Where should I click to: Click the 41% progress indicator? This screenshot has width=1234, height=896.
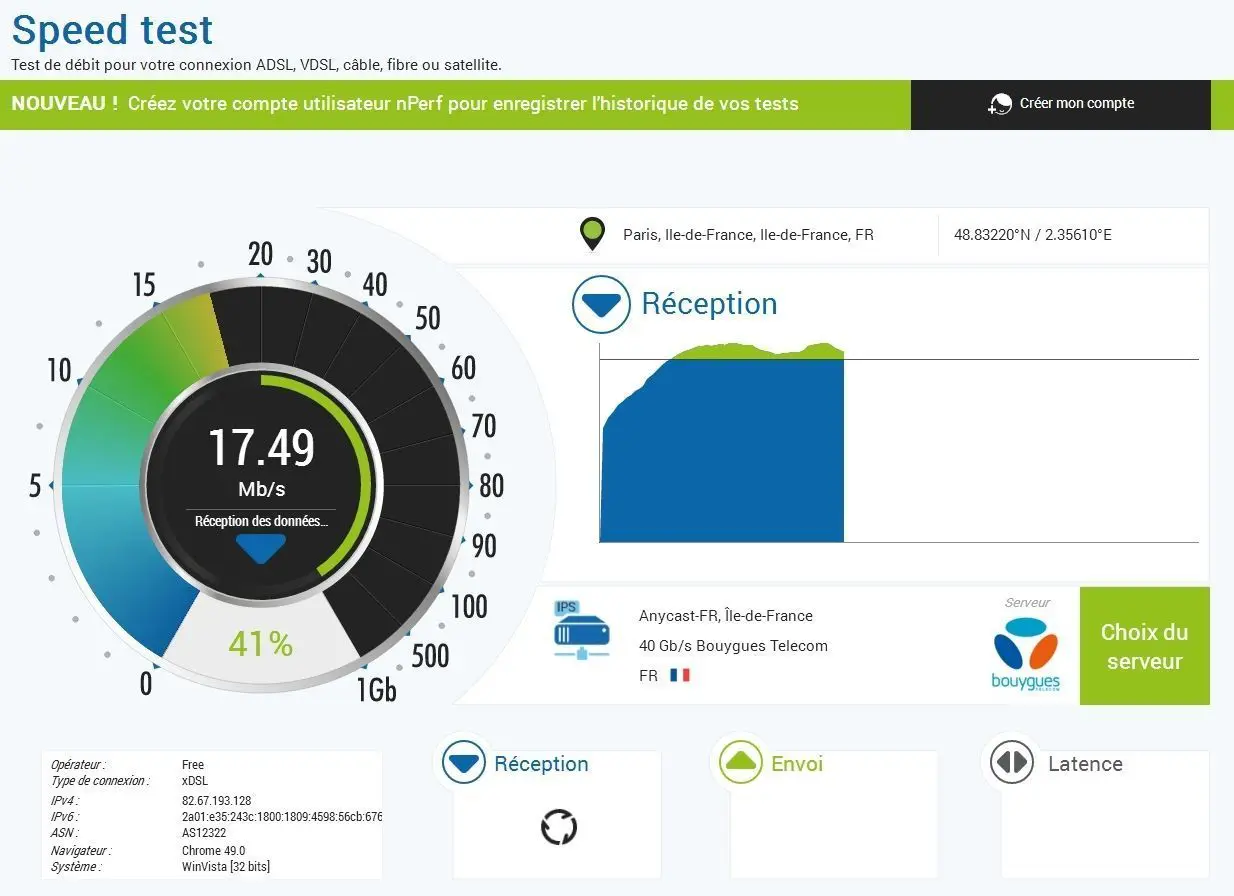tap(260, 644)
